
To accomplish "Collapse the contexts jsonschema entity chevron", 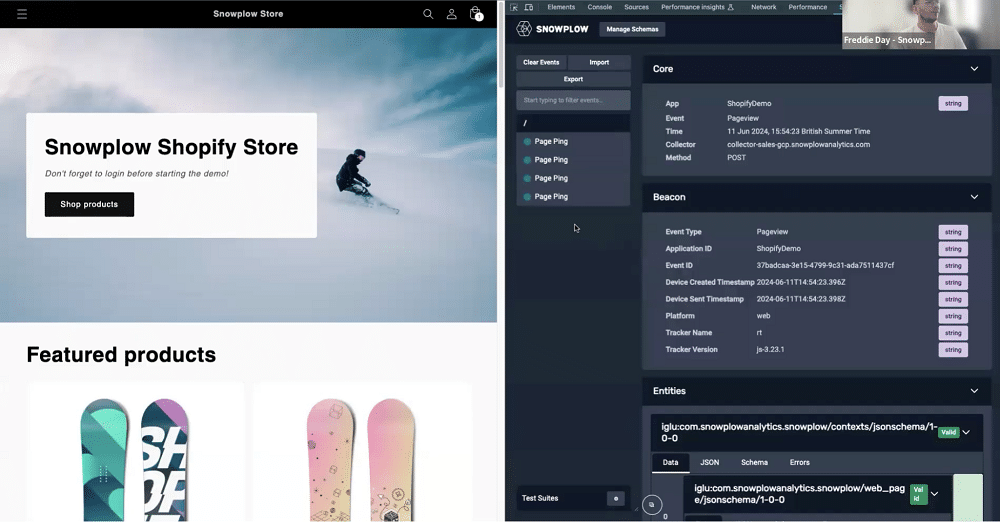I will click(x=967, y=433).
